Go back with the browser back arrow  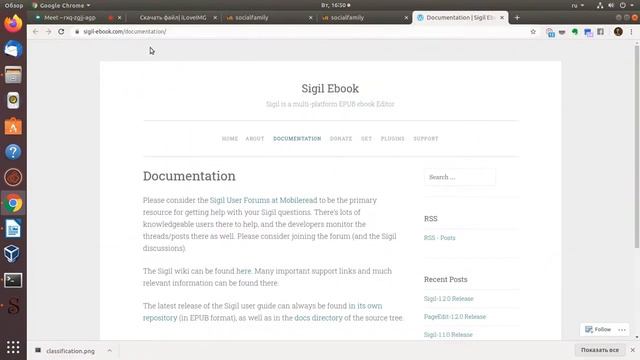point(36,31)
